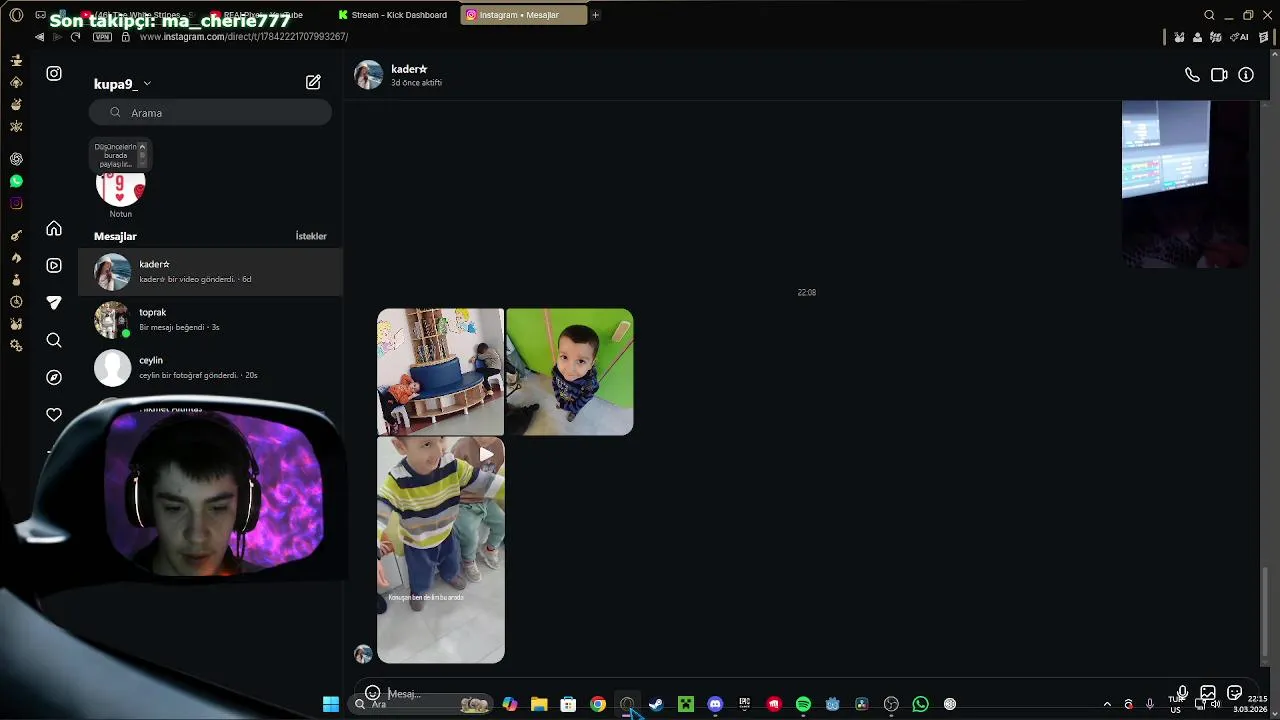Open Opera main menu logo

coord(16,15)
